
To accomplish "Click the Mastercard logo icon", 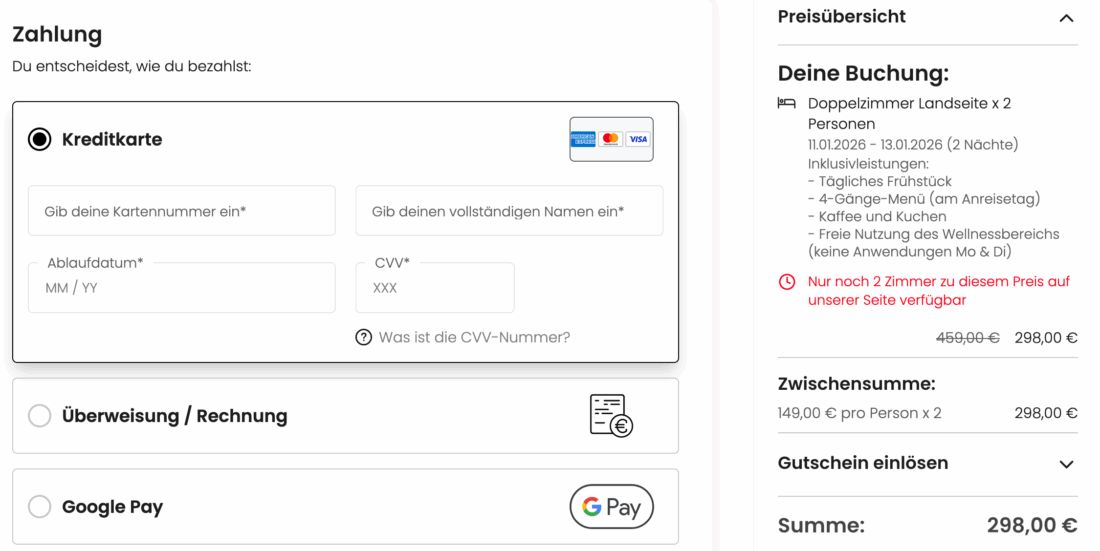I will coord(611,139).
